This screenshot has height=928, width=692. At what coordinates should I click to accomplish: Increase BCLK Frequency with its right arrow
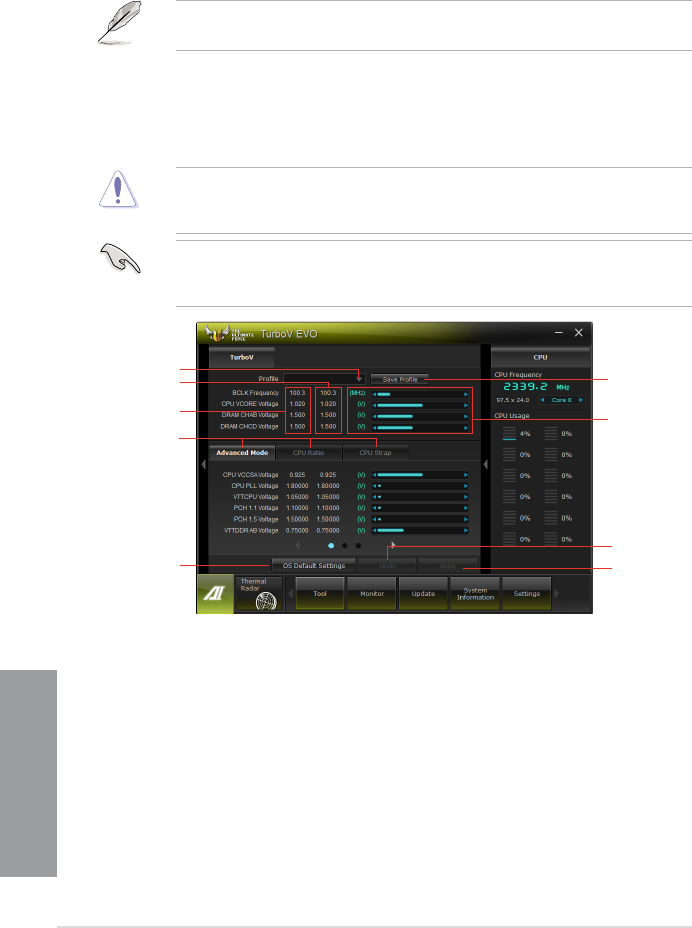coord(466,394)
